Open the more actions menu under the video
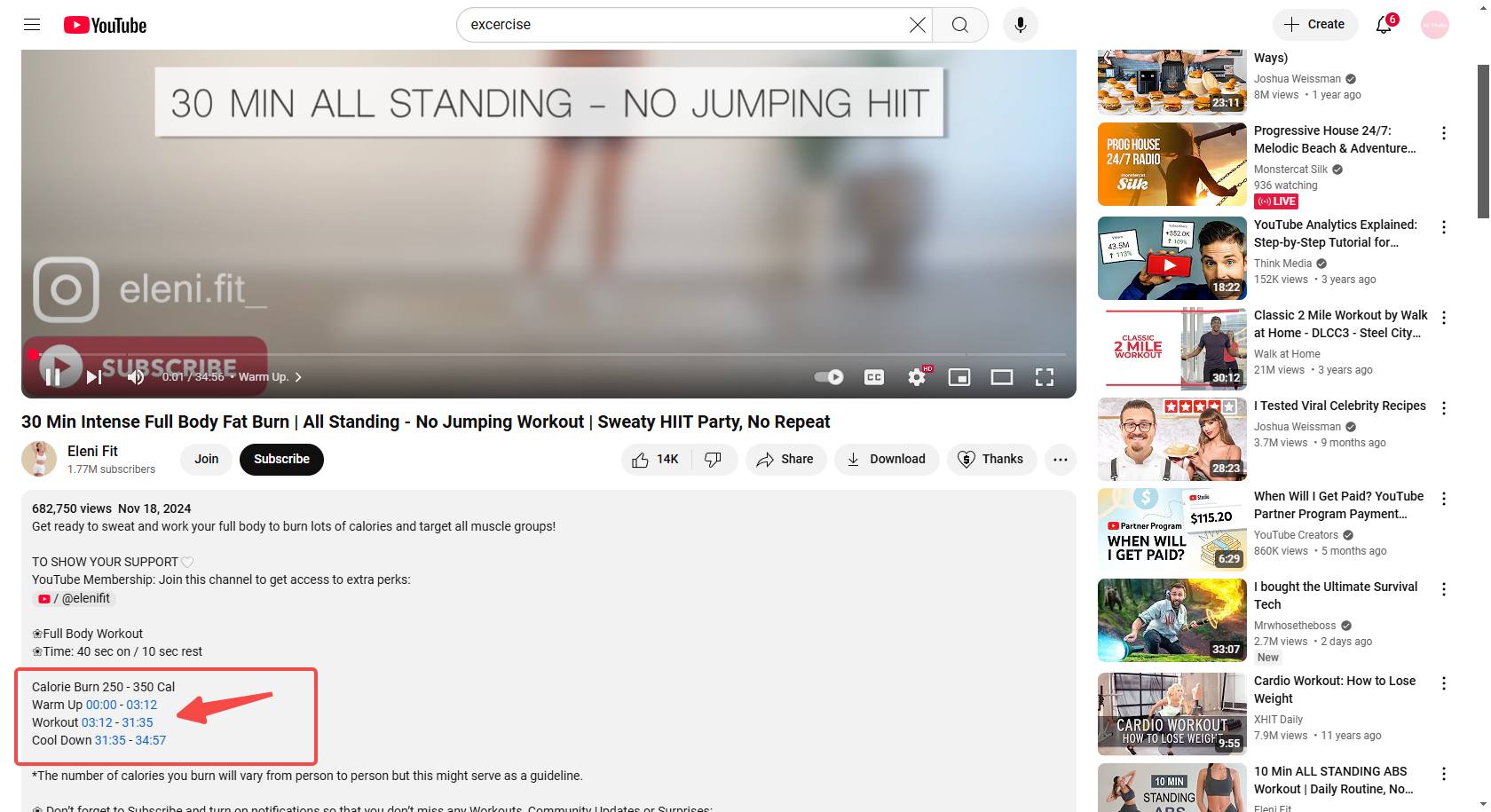The width and height of the screenshot is (1491, 812). click(x=1060, y=459)
